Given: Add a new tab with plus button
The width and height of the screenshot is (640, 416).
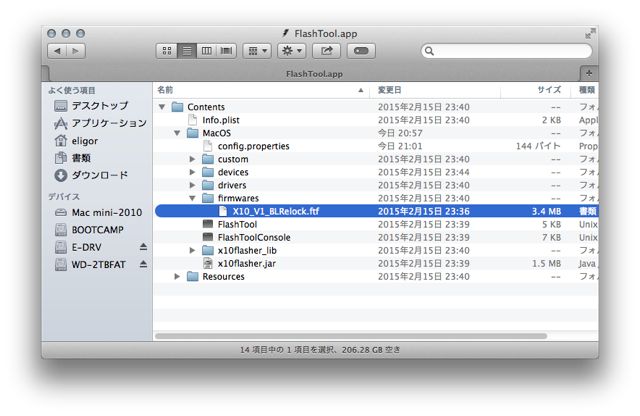Looking at the screenshot, I should [589, 73].
